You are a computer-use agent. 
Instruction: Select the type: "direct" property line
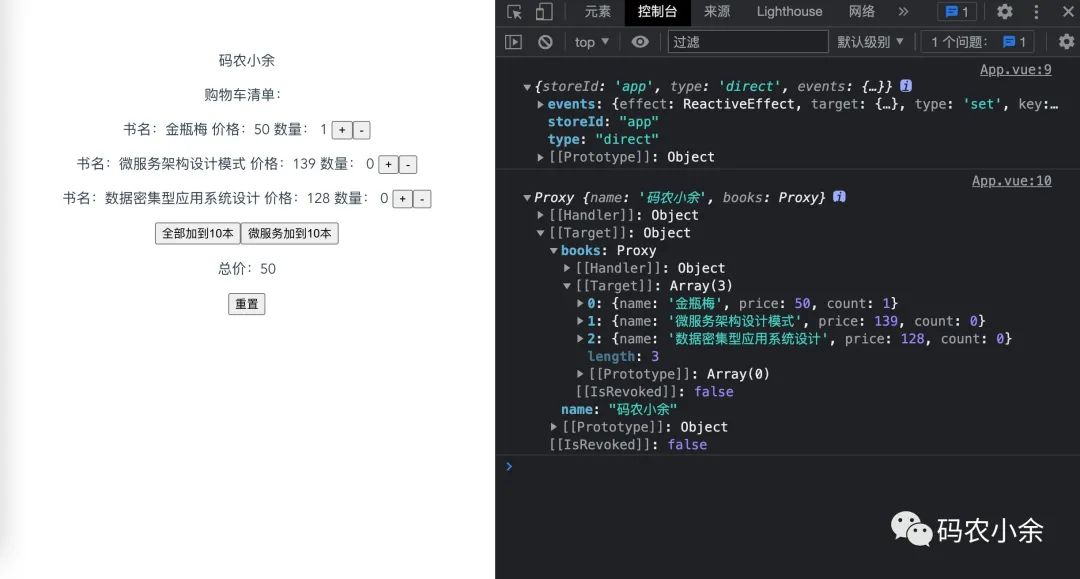click(x=603, y=139)
